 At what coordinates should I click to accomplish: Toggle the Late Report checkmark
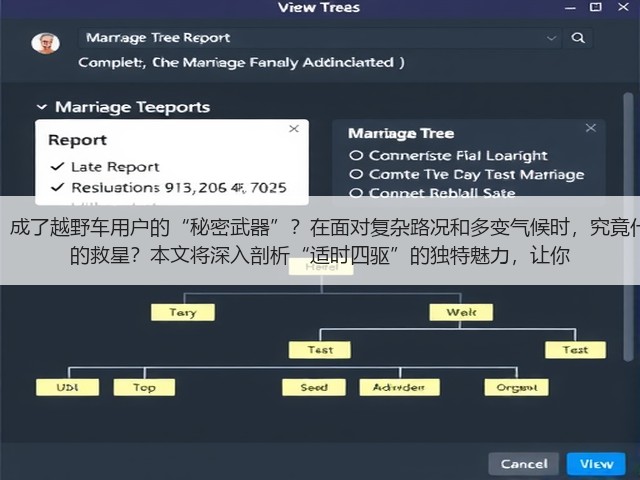[58, 167]
